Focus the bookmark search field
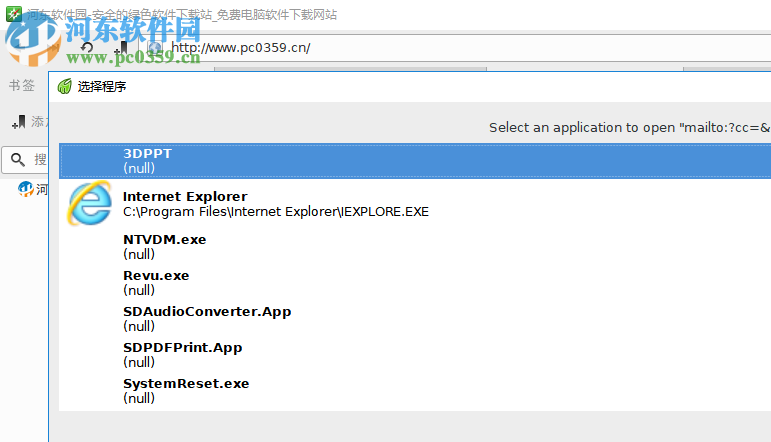The height and width of the screenshot is (442, 771). (x=26, y=159)
